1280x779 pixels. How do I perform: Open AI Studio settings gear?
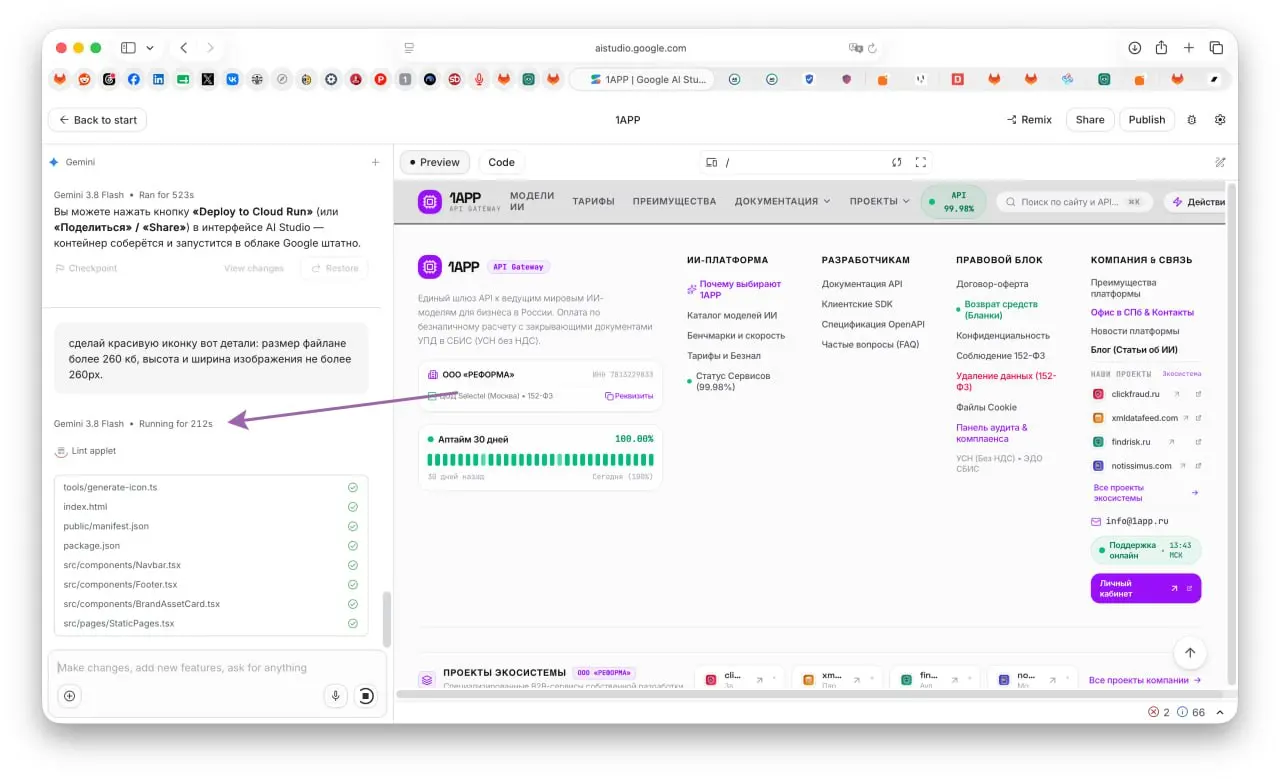(x=1220, y=120)
